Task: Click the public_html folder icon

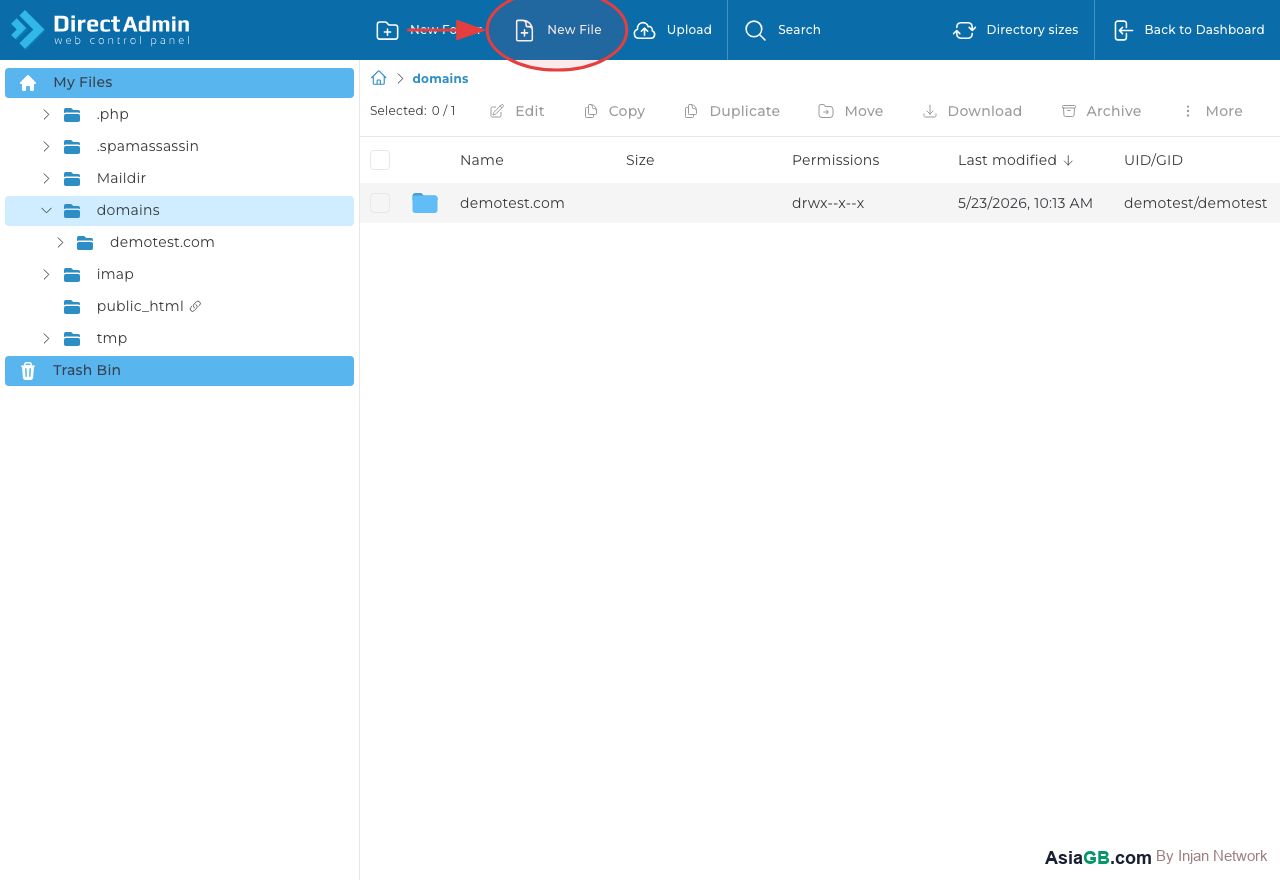Action: click(x=72, y=307)
